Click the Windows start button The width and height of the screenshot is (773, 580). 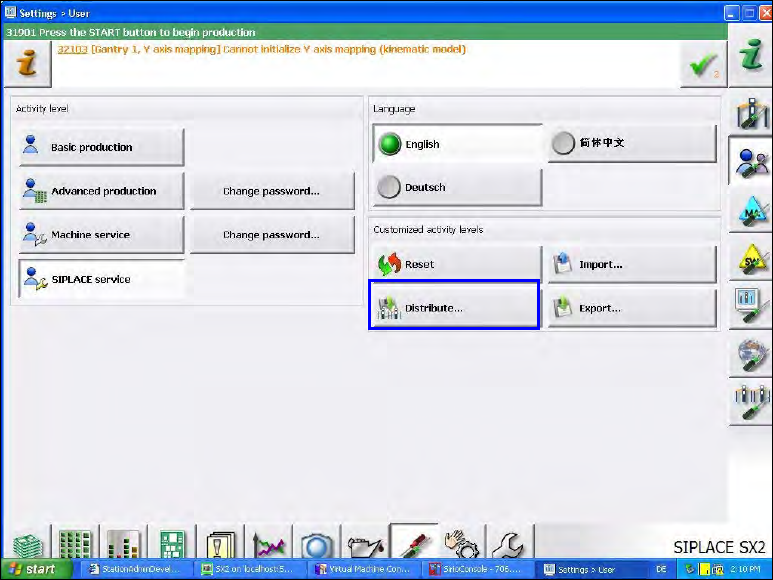[37, 569]
